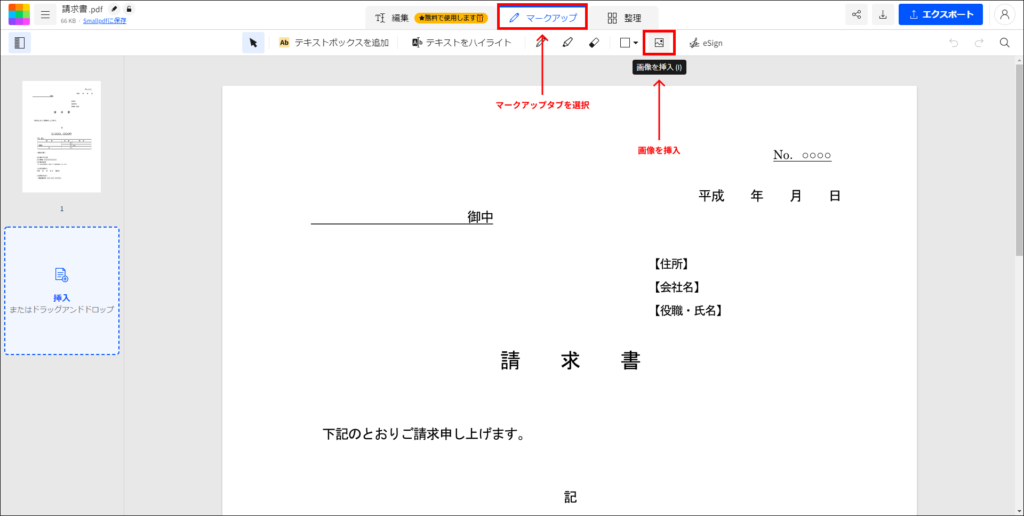Select the highlighter marker tool
Image resolution: width=1024 pixels, height=516 pixels.
coord(567,43)
